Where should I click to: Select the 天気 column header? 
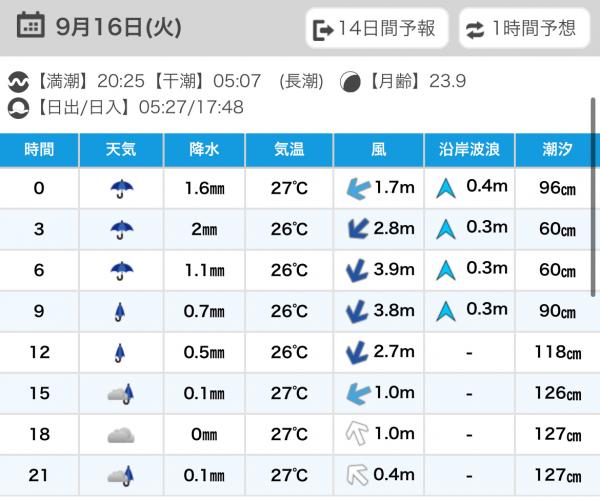[121, 150]
